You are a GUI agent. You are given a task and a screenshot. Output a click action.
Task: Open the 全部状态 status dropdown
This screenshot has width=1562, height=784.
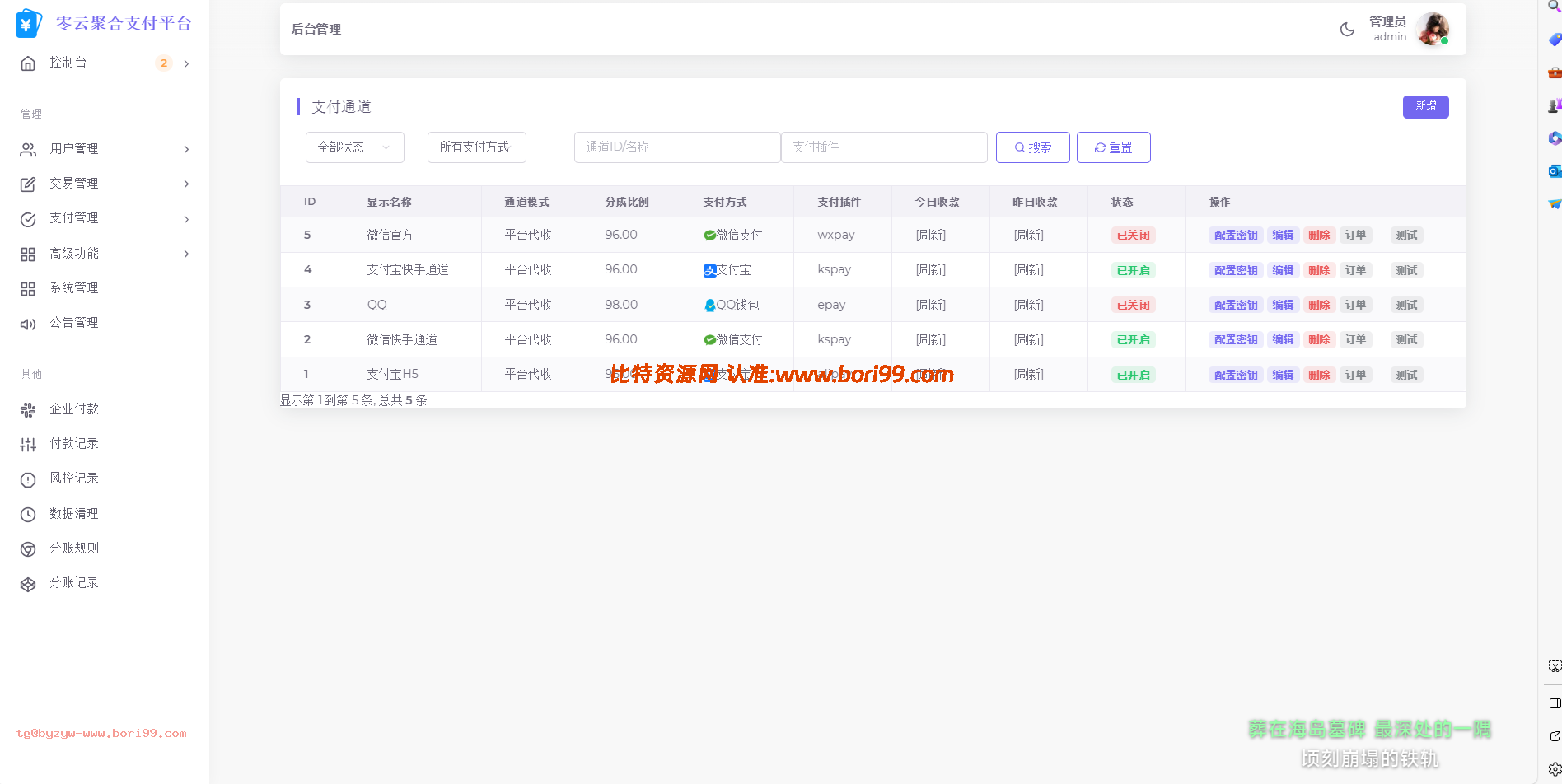click(355, 147)
